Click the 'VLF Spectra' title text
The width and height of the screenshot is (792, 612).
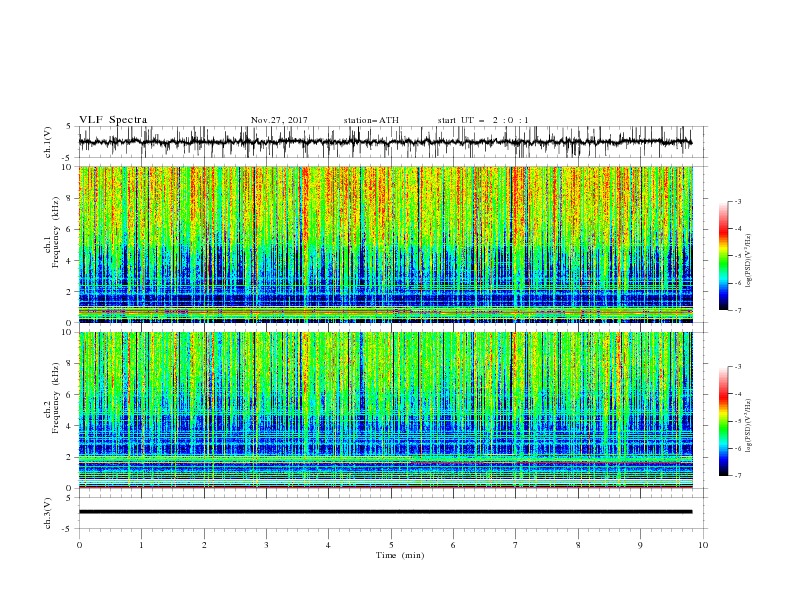pyautogui.click(x=113, y=120)
